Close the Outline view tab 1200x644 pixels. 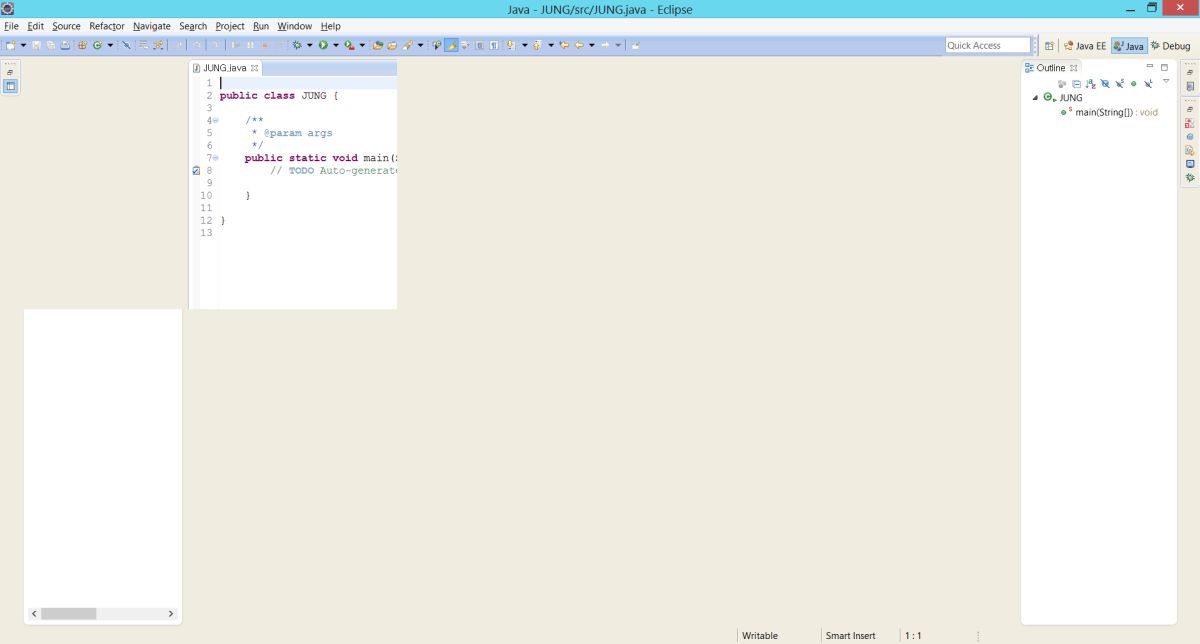pyautogui.click(x=1074, y=68)
